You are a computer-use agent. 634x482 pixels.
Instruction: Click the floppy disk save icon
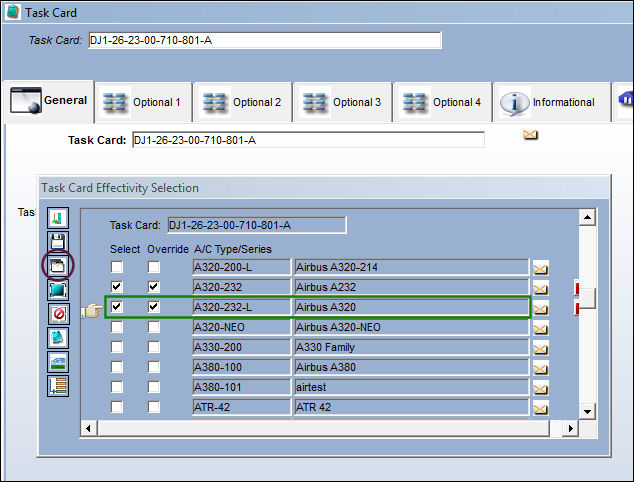[x=58, y=242]
